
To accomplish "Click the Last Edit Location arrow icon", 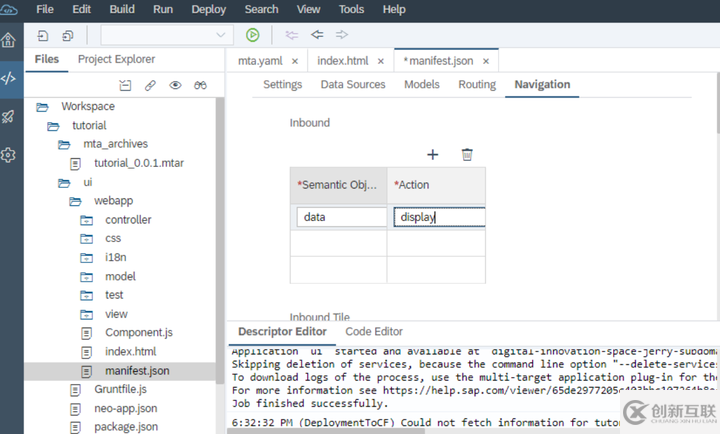I will pyautogui.click(x=292, y=35).
